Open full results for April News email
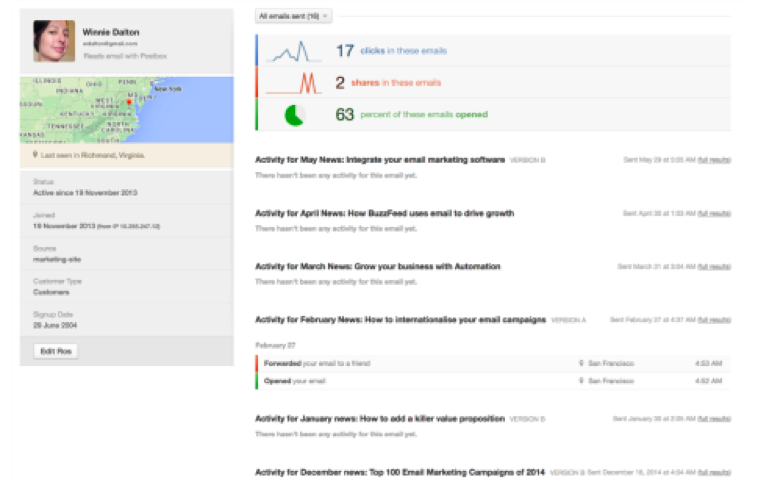Screen dimensions: 758x488 (713, 213)
